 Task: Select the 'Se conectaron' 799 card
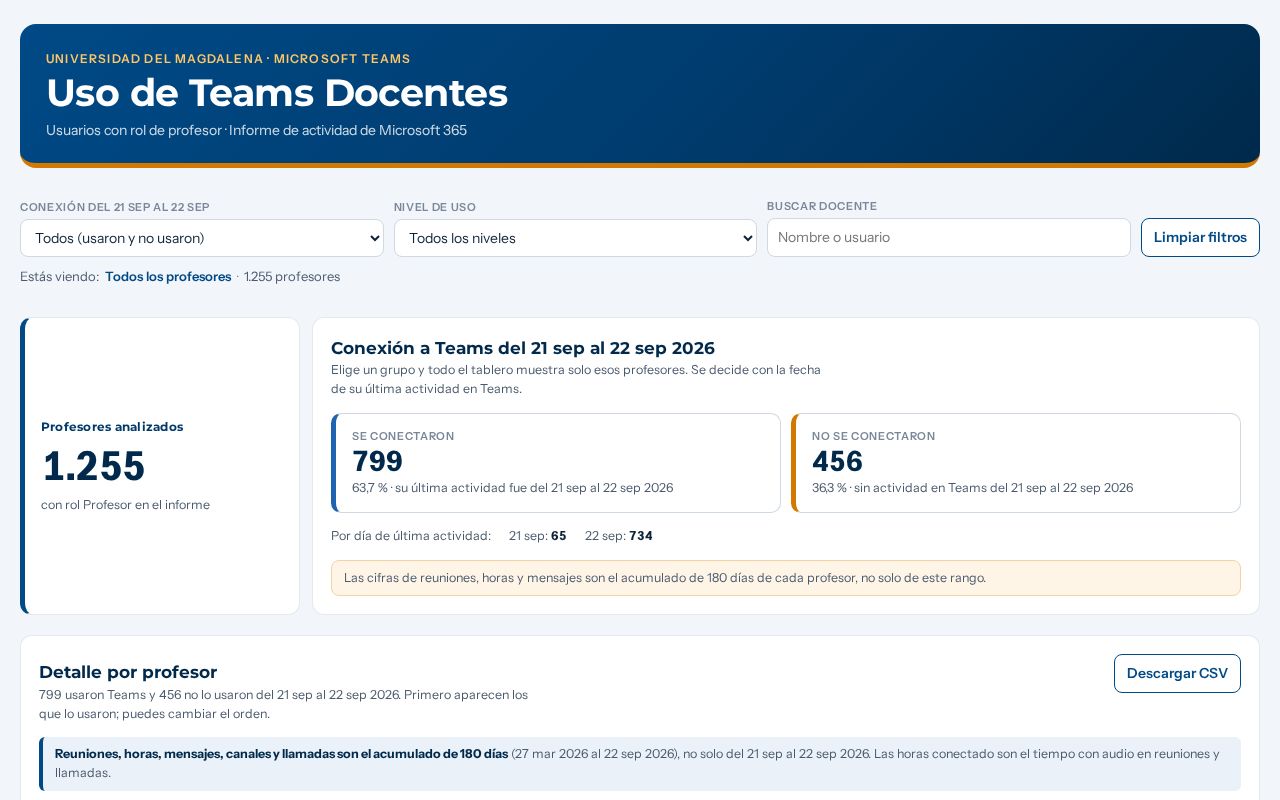click(556, 463)
